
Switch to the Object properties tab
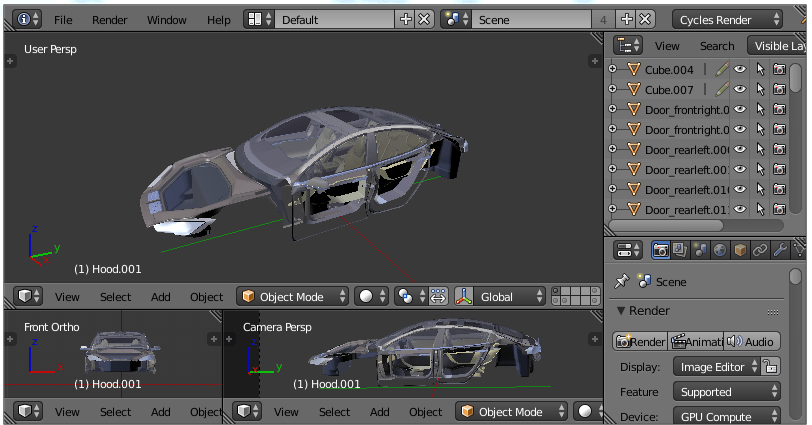(740, 251)
